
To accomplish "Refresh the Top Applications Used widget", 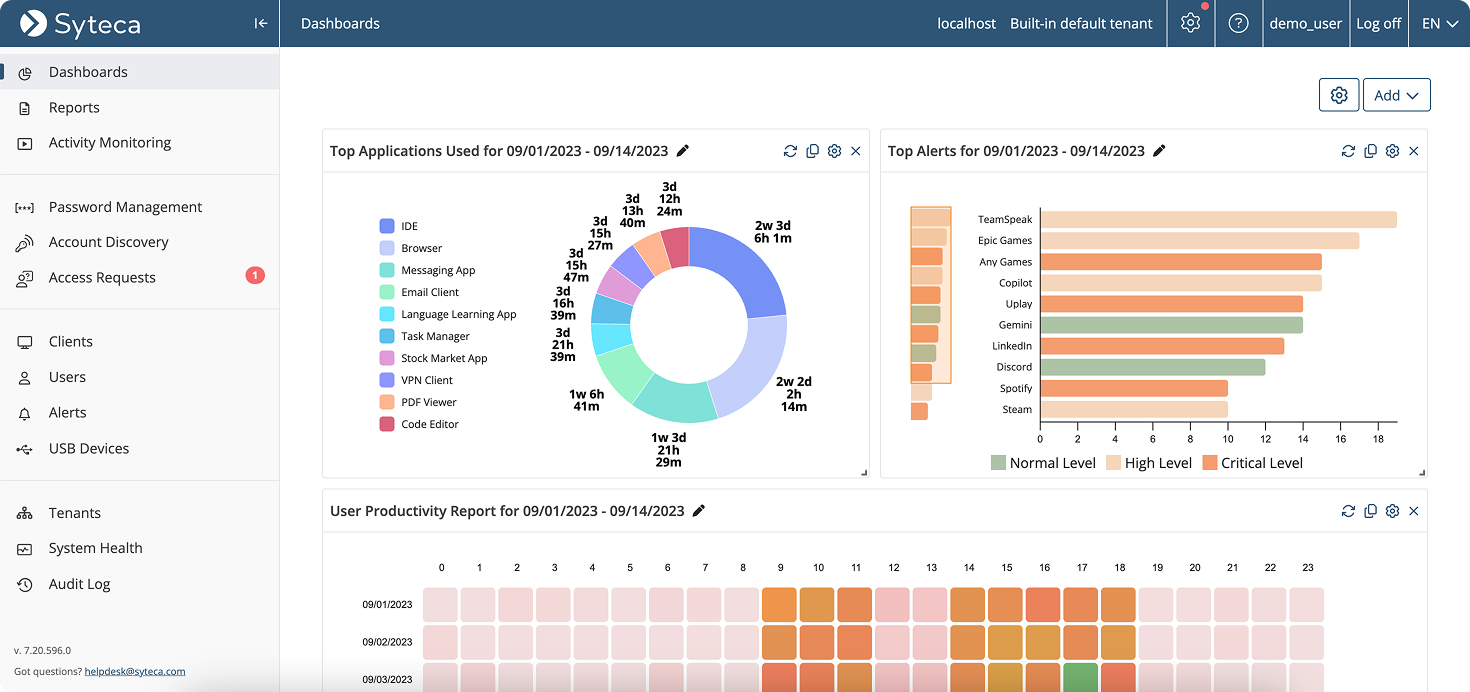I will pyautogui.click(x=790, y=151).
